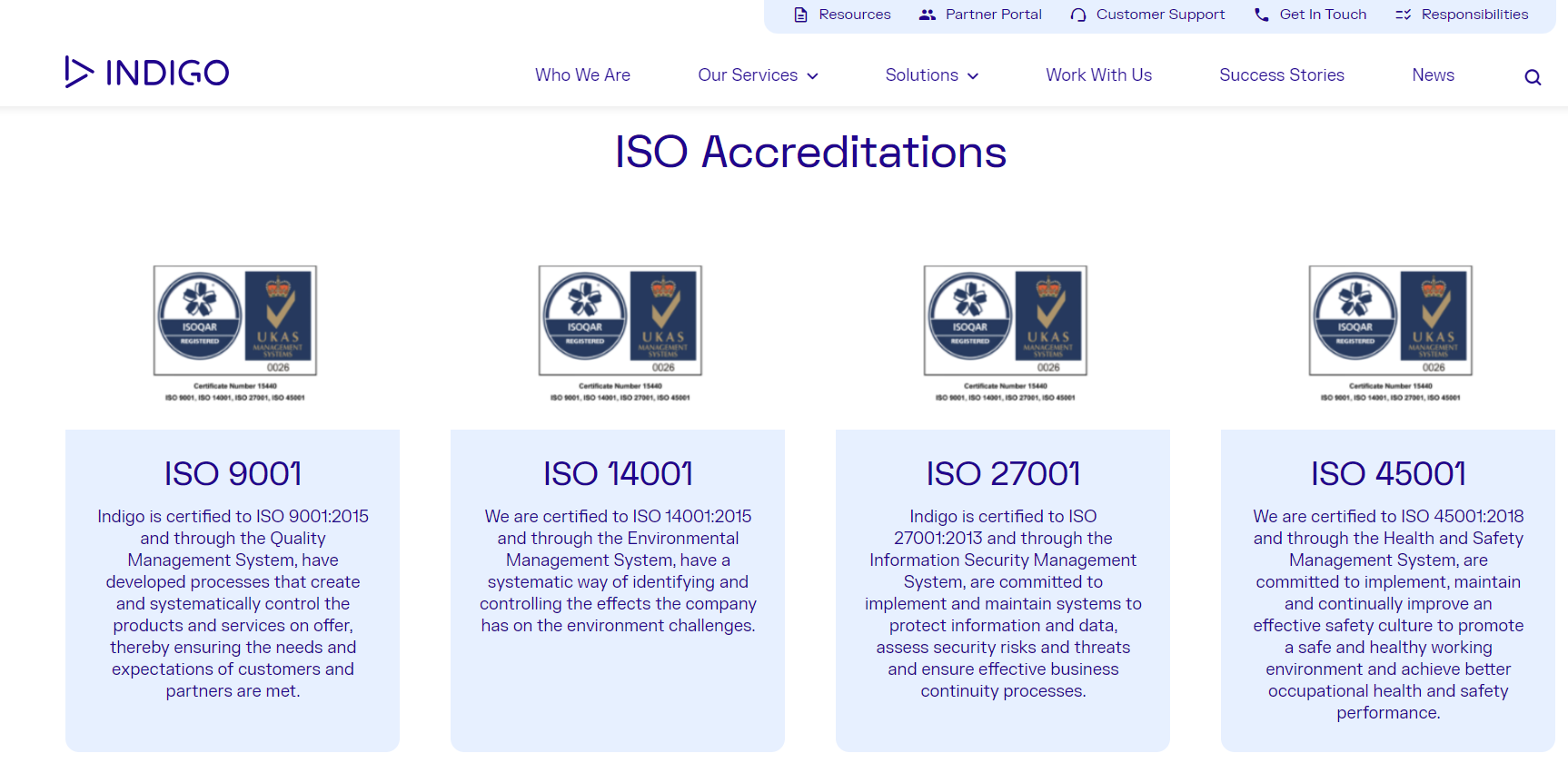Click the Get In Touch phone icon
The width and height of the screenshot is (1568, 763).
pos(1262,15)
